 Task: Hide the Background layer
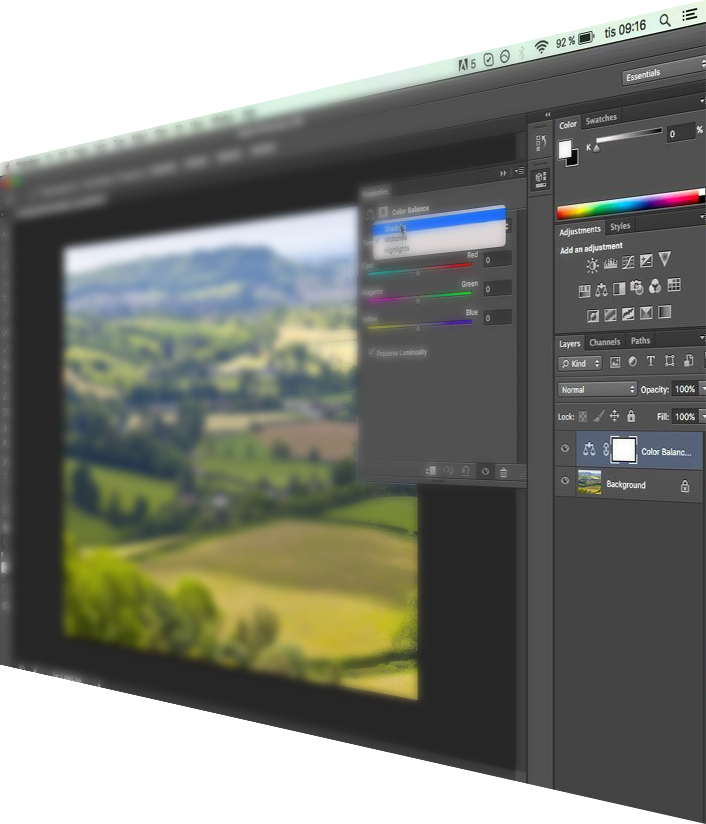565,480
